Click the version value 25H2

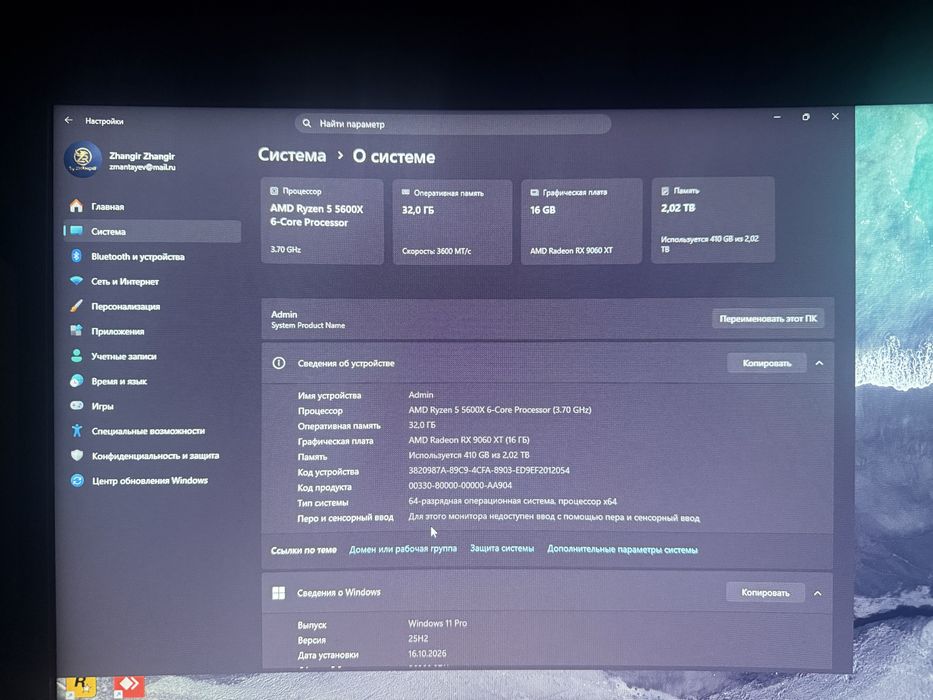click(x=418, y=638)
